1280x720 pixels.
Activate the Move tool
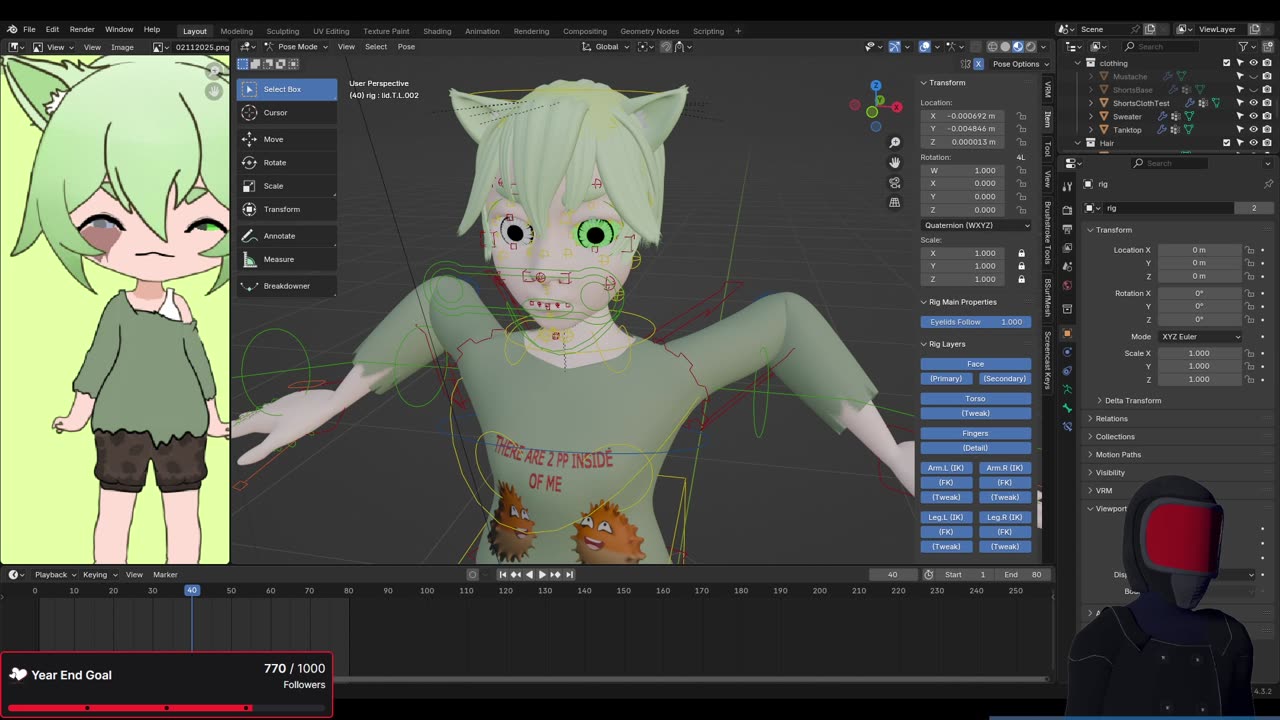click(286, 139)
